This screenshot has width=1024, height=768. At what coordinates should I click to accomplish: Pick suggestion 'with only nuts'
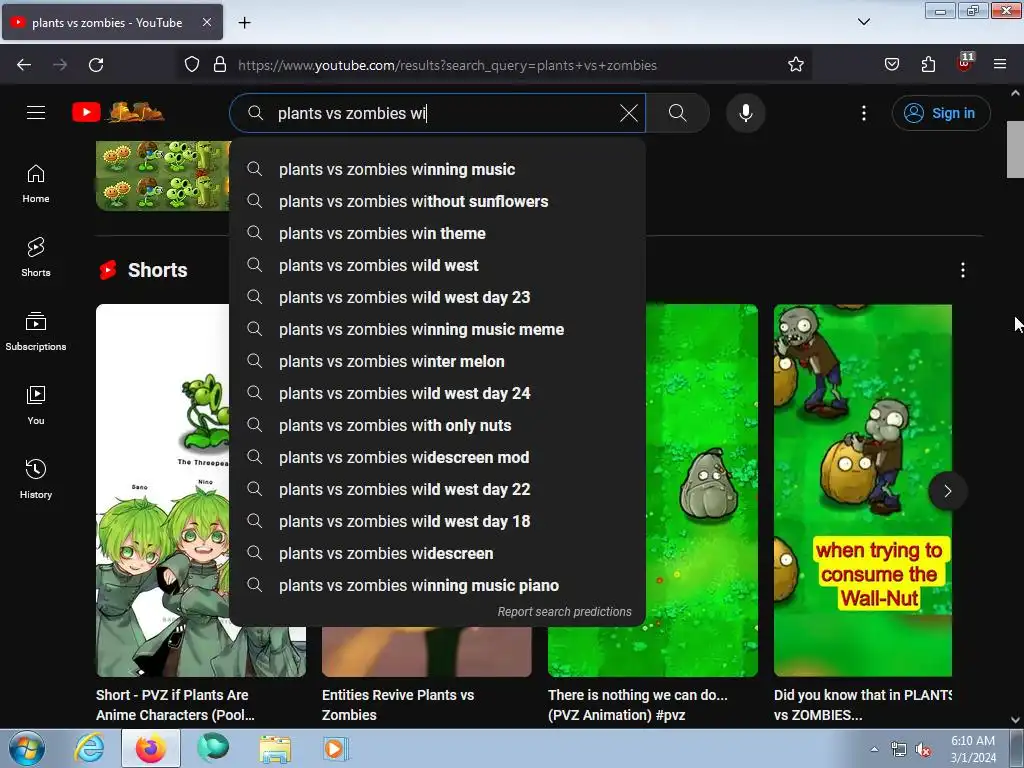(x=438, y=425)
